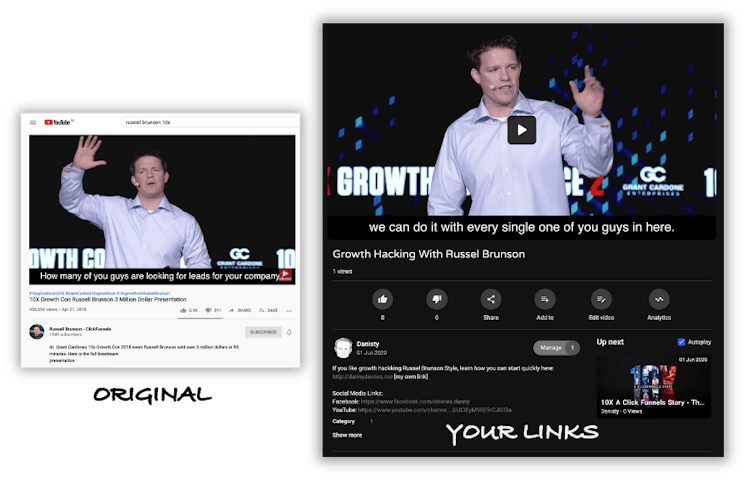The image size is (746, 480).
Task: Open the Add to playlist icon
Action: (x=545, y=298)
